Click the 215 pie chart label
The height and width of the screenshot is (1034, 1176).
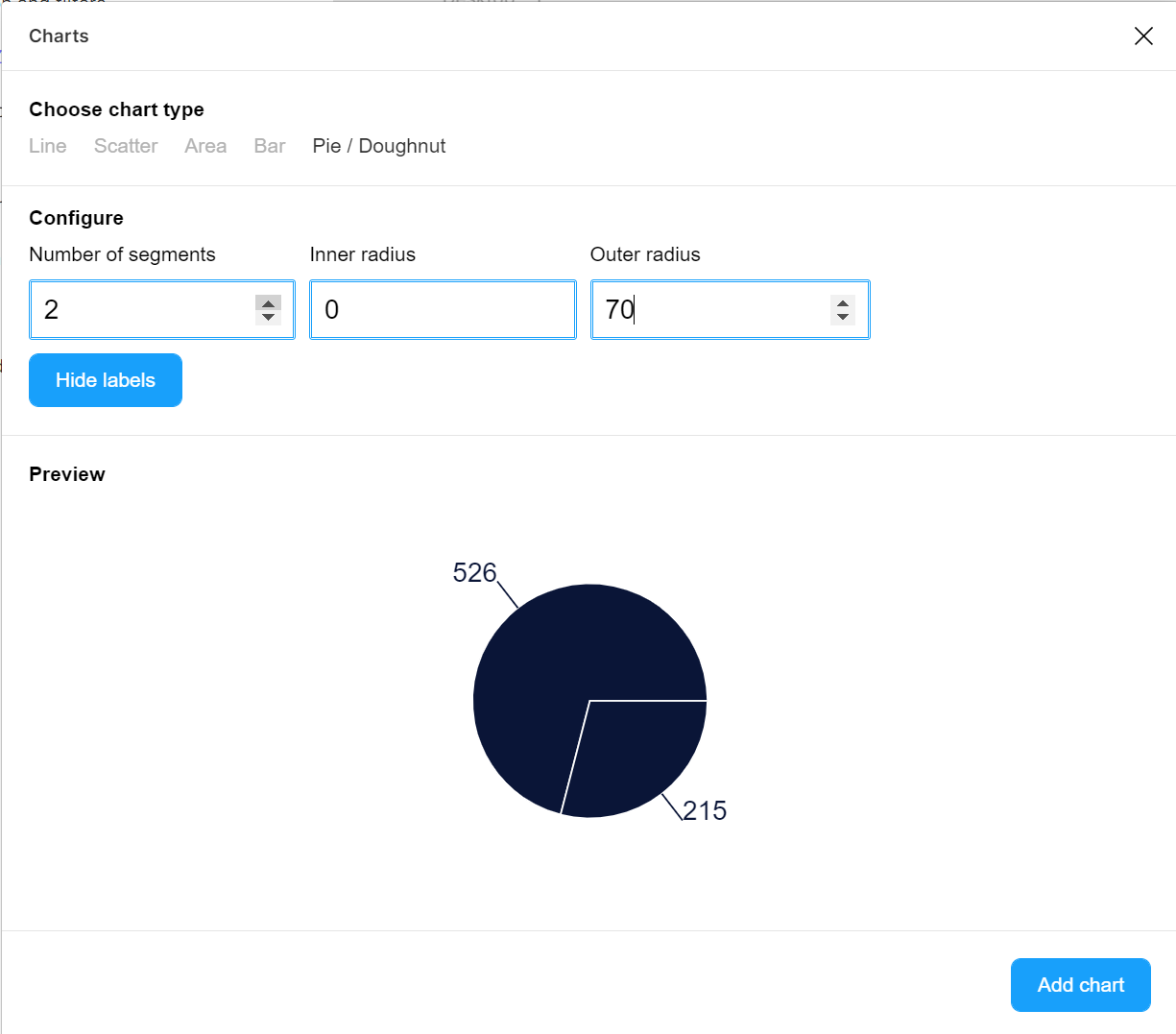(705, 811)
